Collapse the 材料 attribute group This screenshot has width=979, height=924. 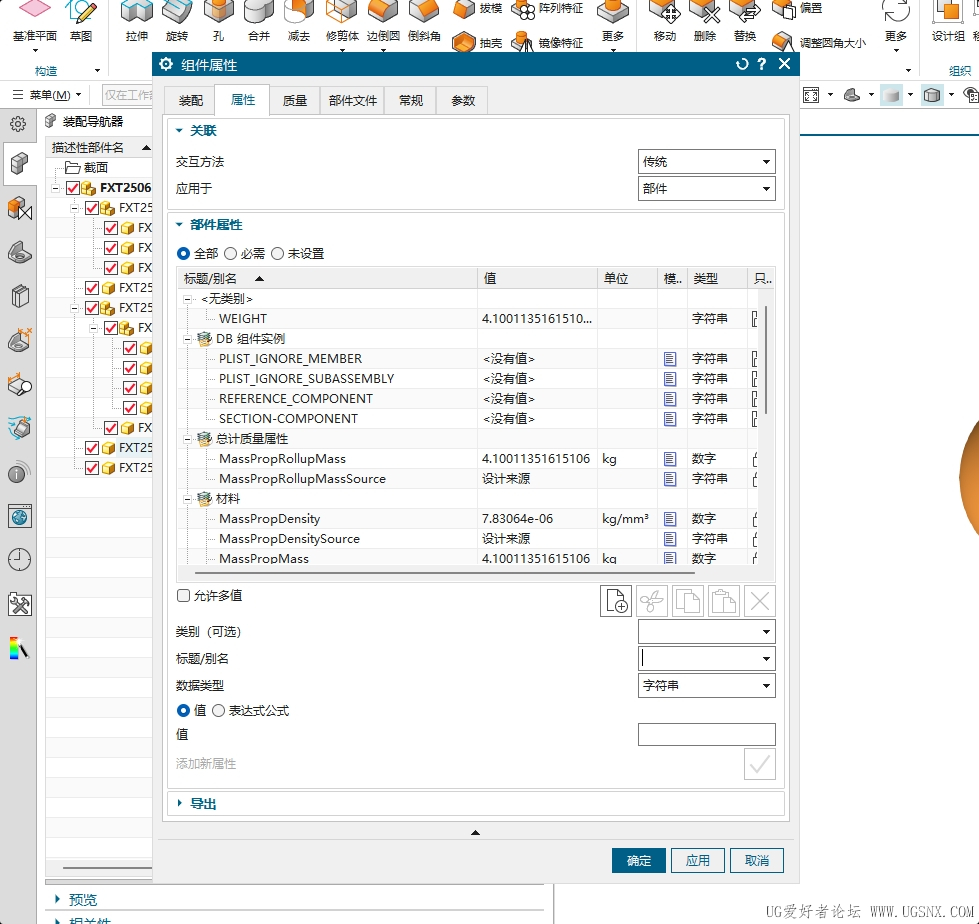pos(187,499)
